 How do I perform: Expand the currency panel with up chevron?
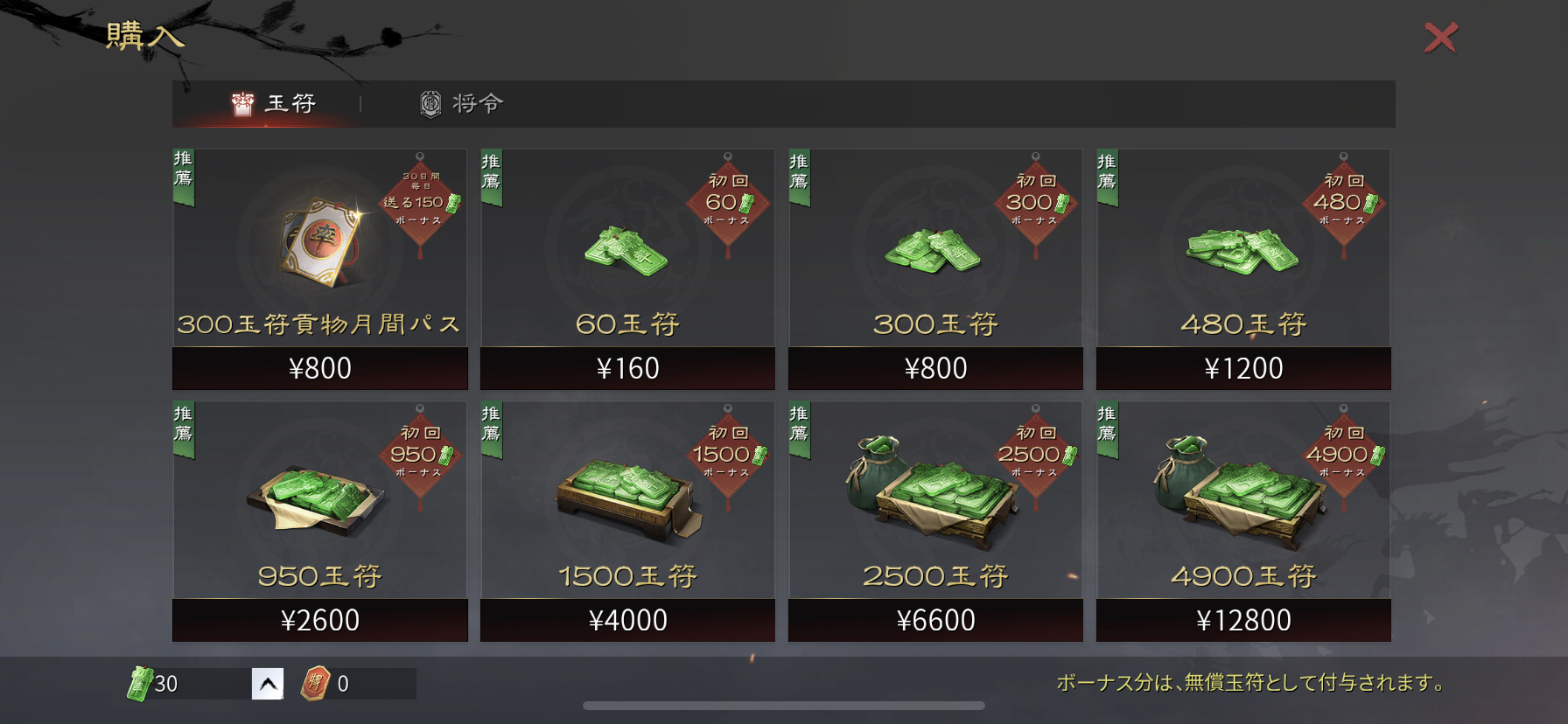point(268,684)
